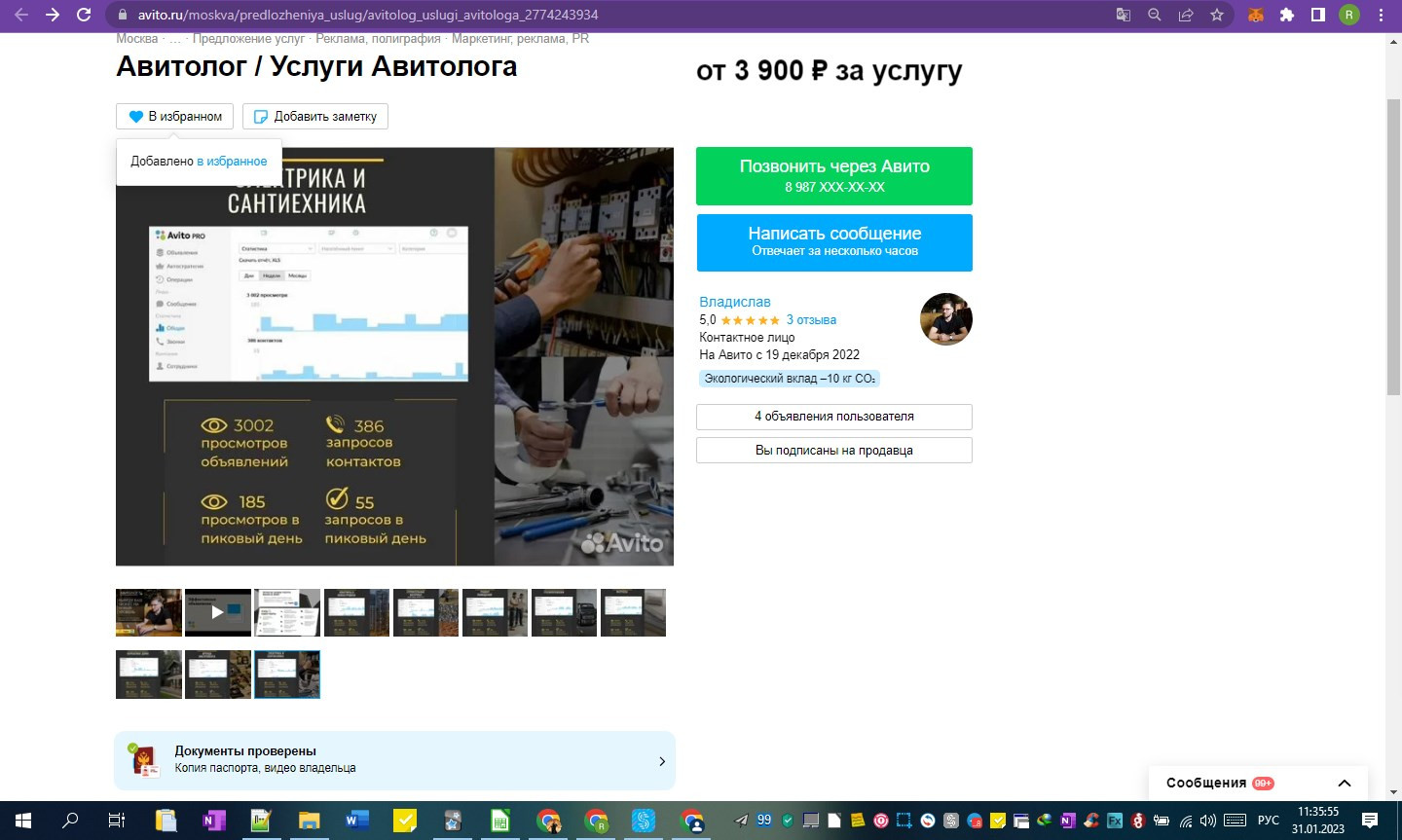Click the Добавить заметку button
The width and height of the screenshot is (1402, 840).
(315, 116)
